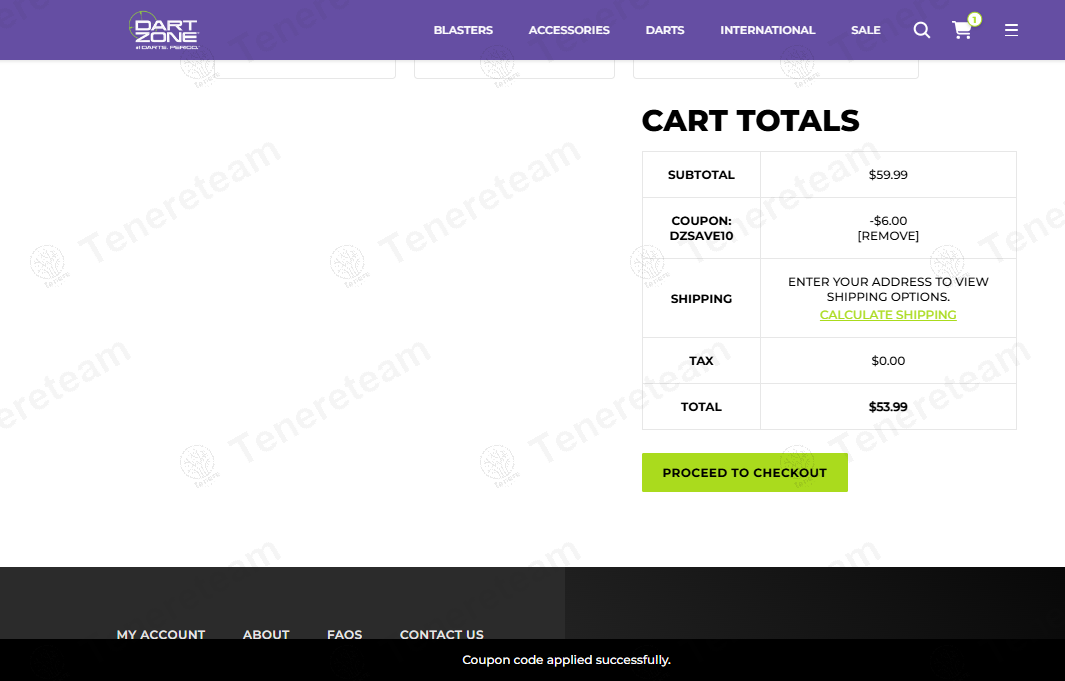This screenshot has width=1065, height=681.
Task: Click the coupon applied notification bar
Action: 566,660
